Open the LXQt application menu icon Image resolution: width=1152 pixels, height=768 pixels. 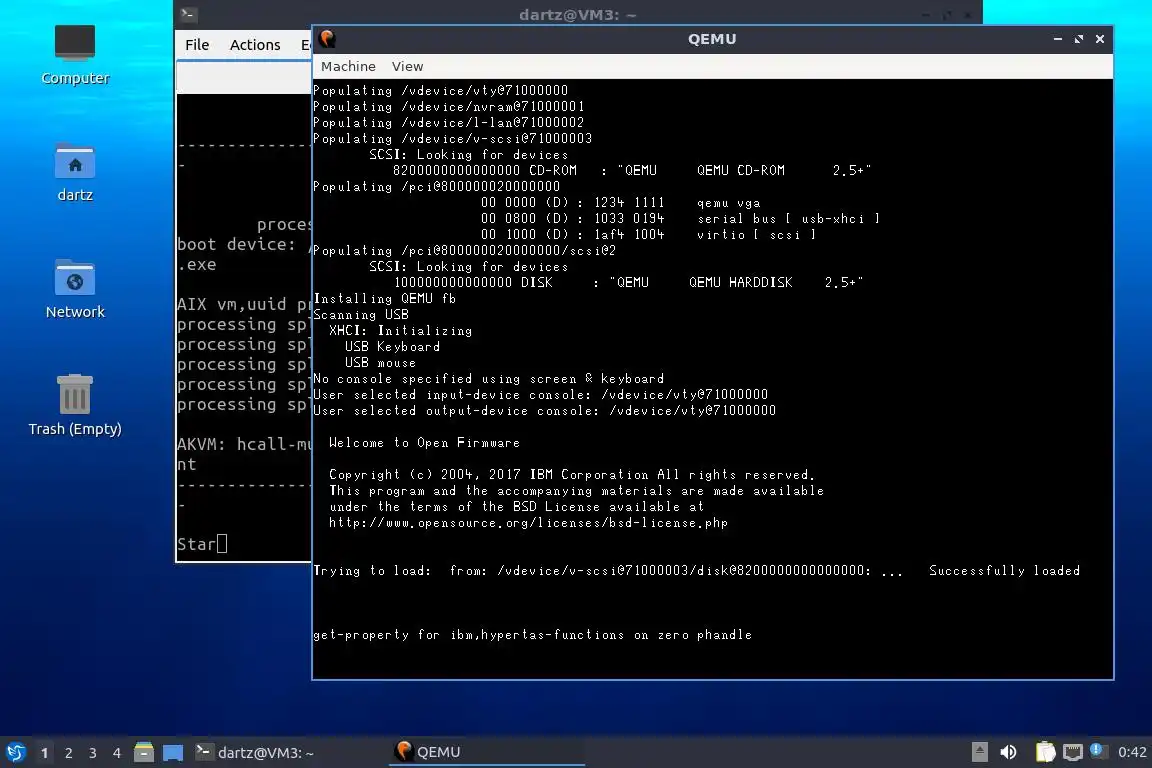[15, 752]
